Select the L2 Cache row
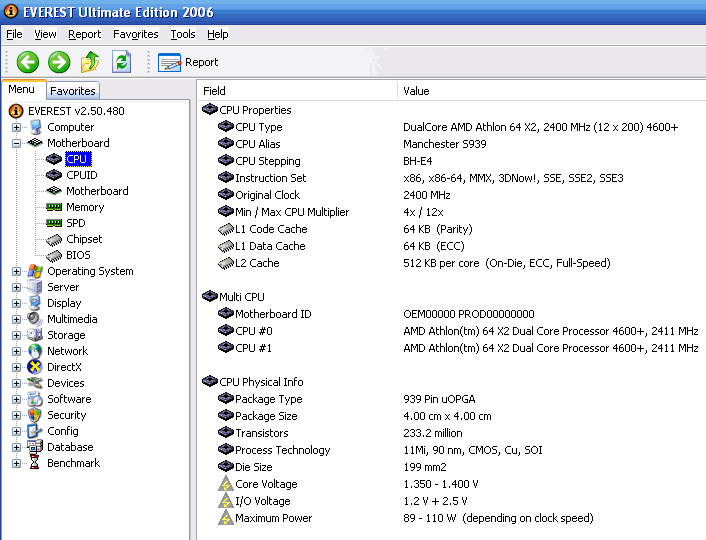 (x=451, y=263)
